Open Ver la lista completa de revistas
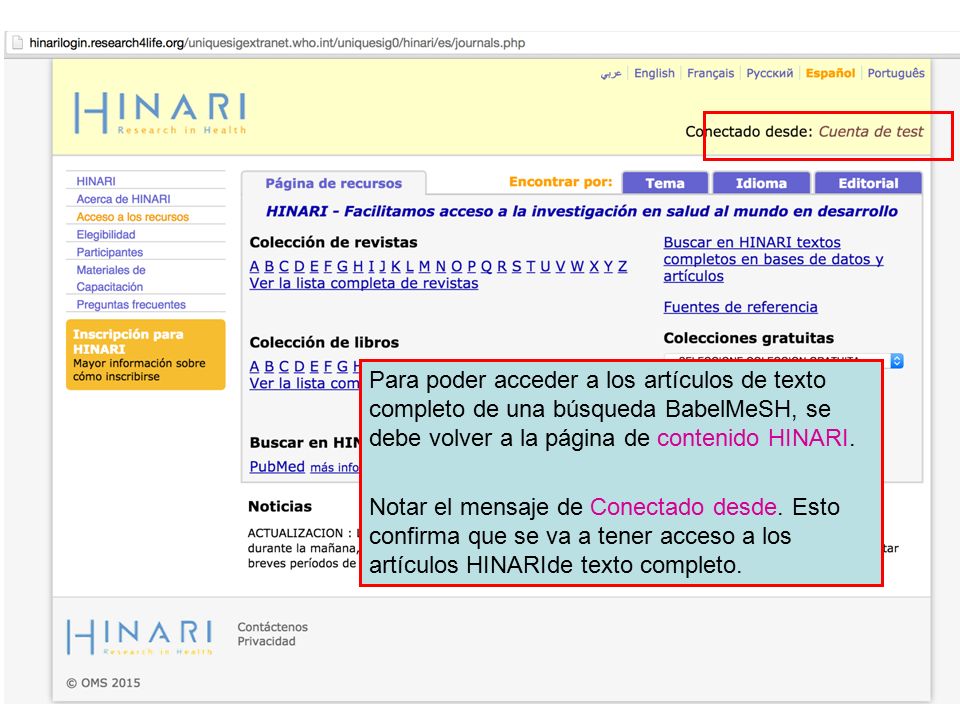This screenshot has height=720, width=960. coord(364,283)
